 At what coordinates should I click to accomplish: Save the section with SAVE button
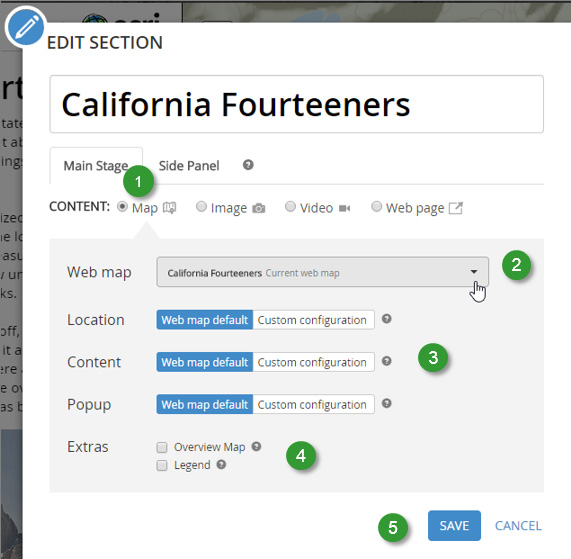(454, 525)
